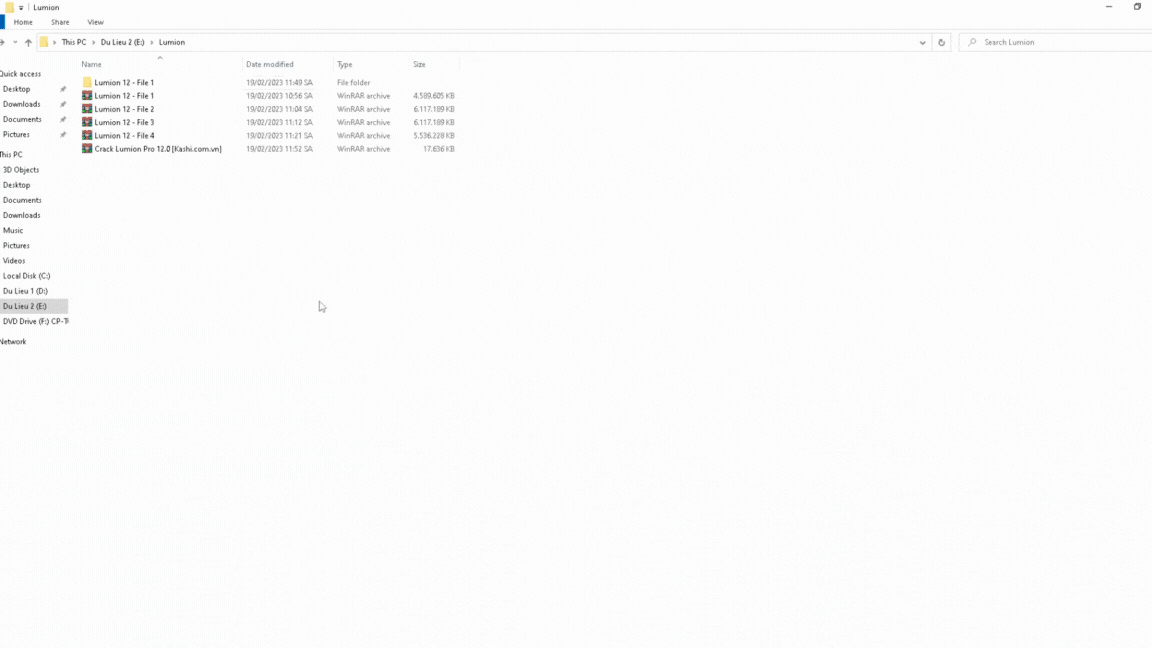Click the pin icon beside Pictures

tap(62, 134)
